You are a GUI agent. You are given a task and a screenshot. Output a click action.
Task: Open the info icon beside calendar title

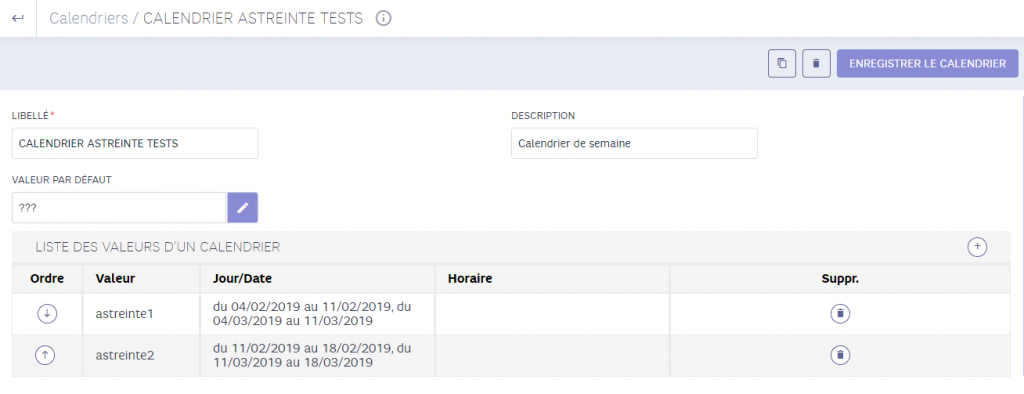coord(383,18)
